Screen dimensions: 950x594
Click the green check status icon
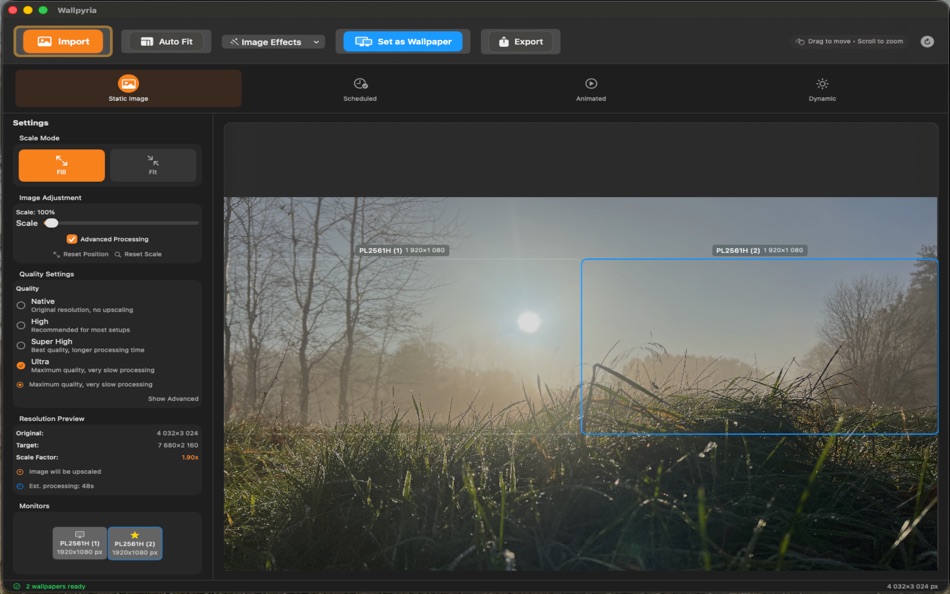(16, 586)
